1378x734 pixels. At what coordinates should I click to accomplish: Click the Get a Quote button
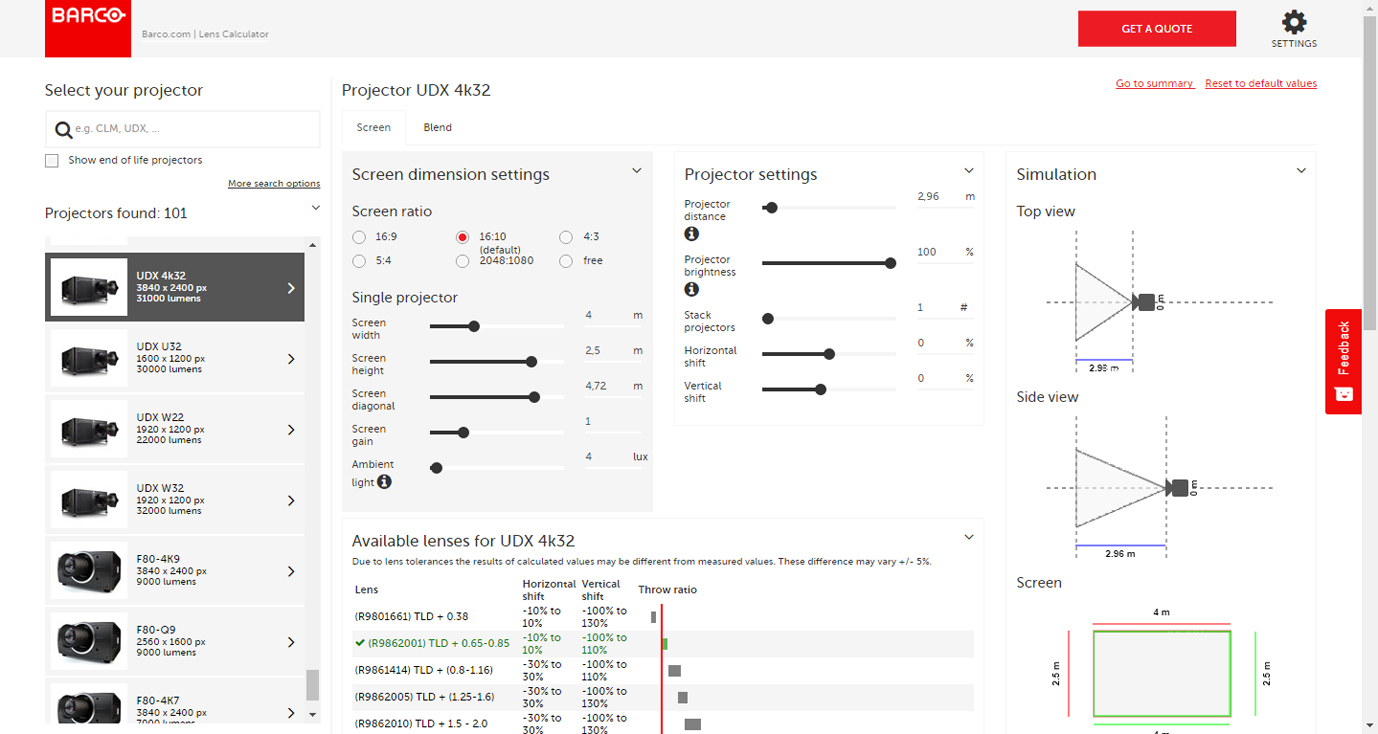tap(1157, 29)
